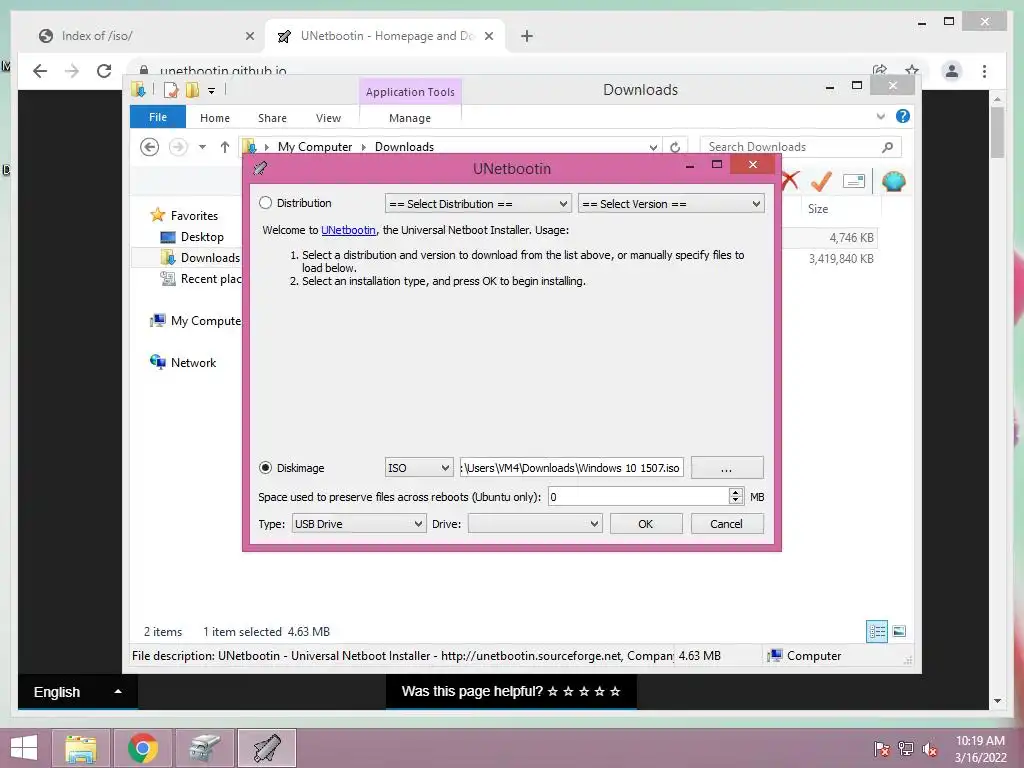Image resolution: width=1024 pixels, height=768 pixels.
Task: Expand the Explorer ribbon chevron
Action: click(x=880, y=116)
